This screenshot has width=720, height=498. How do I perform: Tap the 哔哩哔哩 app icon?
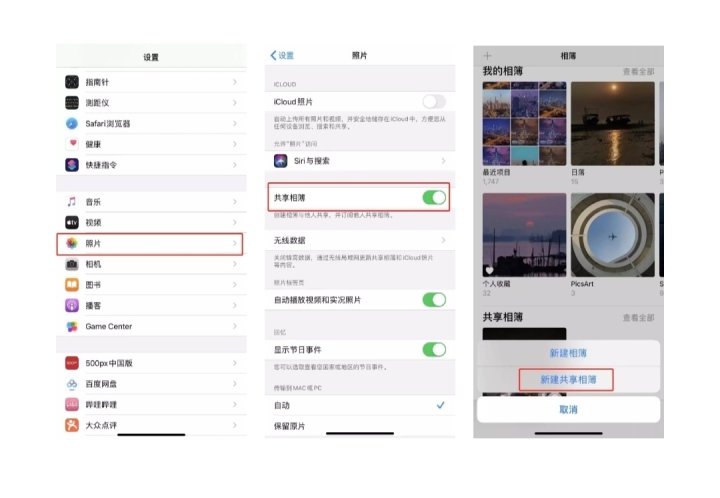[72, 404]
